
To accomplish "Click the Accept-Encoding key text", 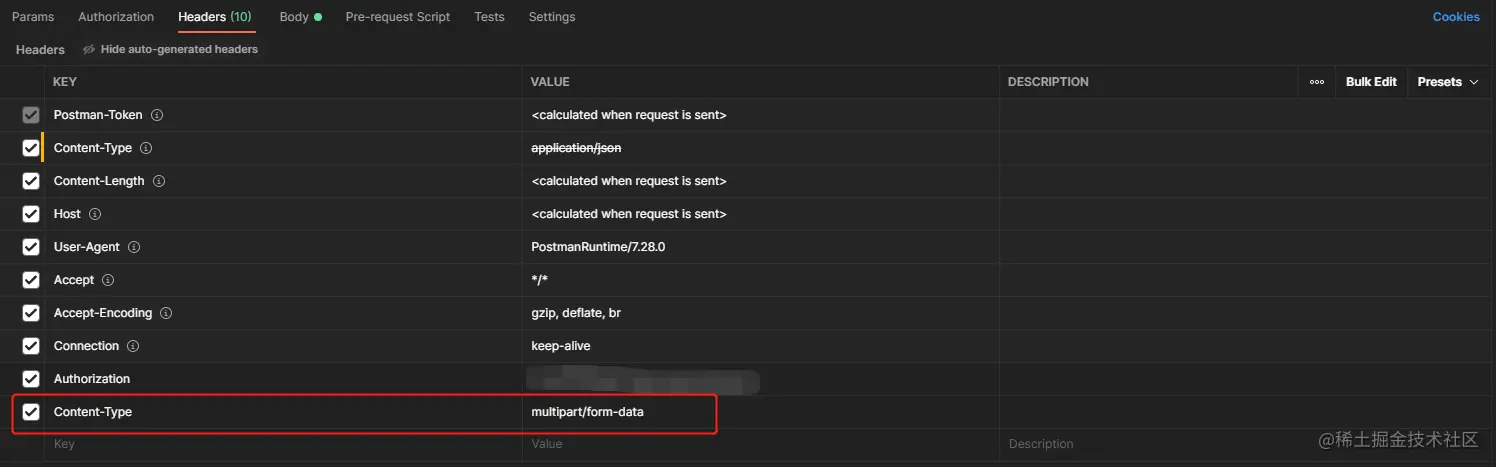I will click(103, 313).
